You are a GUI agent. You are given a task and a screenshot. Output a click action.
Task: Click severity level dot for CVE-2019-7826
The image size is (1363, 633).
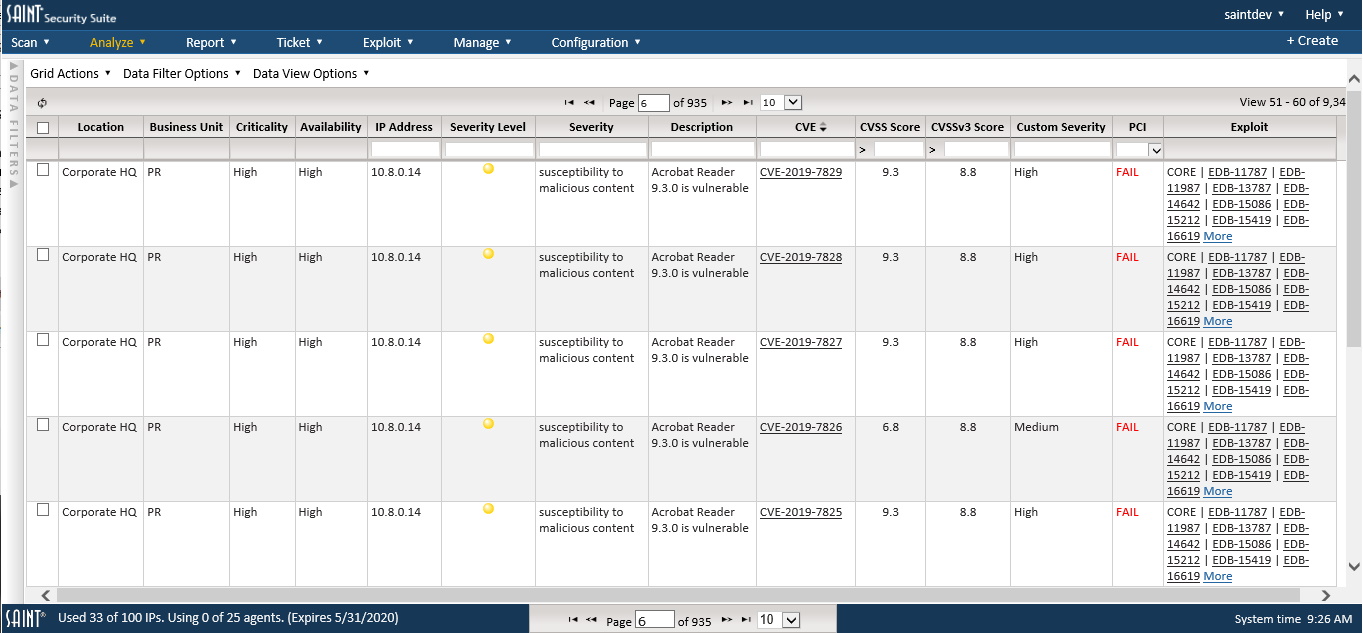488,424
